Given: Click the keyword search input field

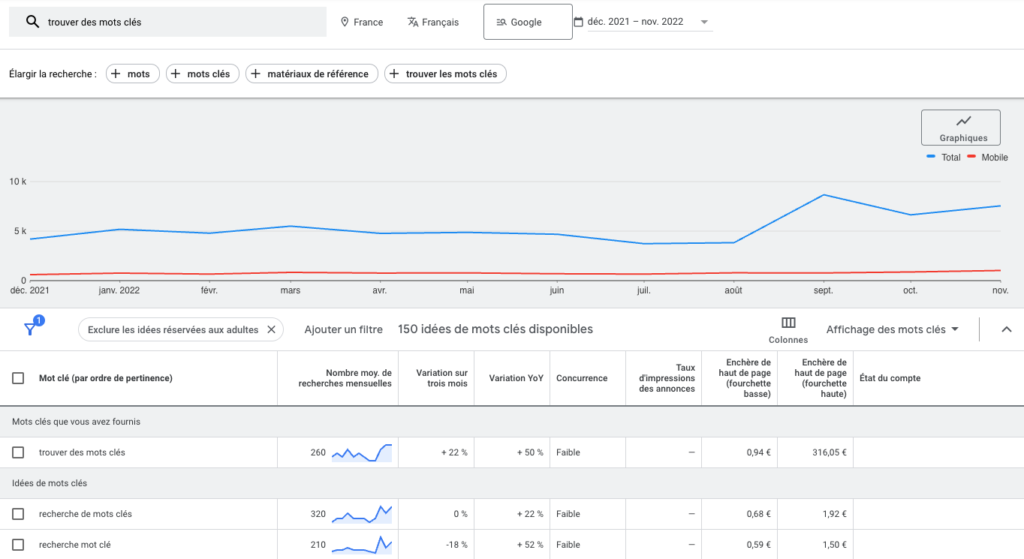Looking at the screenshot, I should click(180, 22).
